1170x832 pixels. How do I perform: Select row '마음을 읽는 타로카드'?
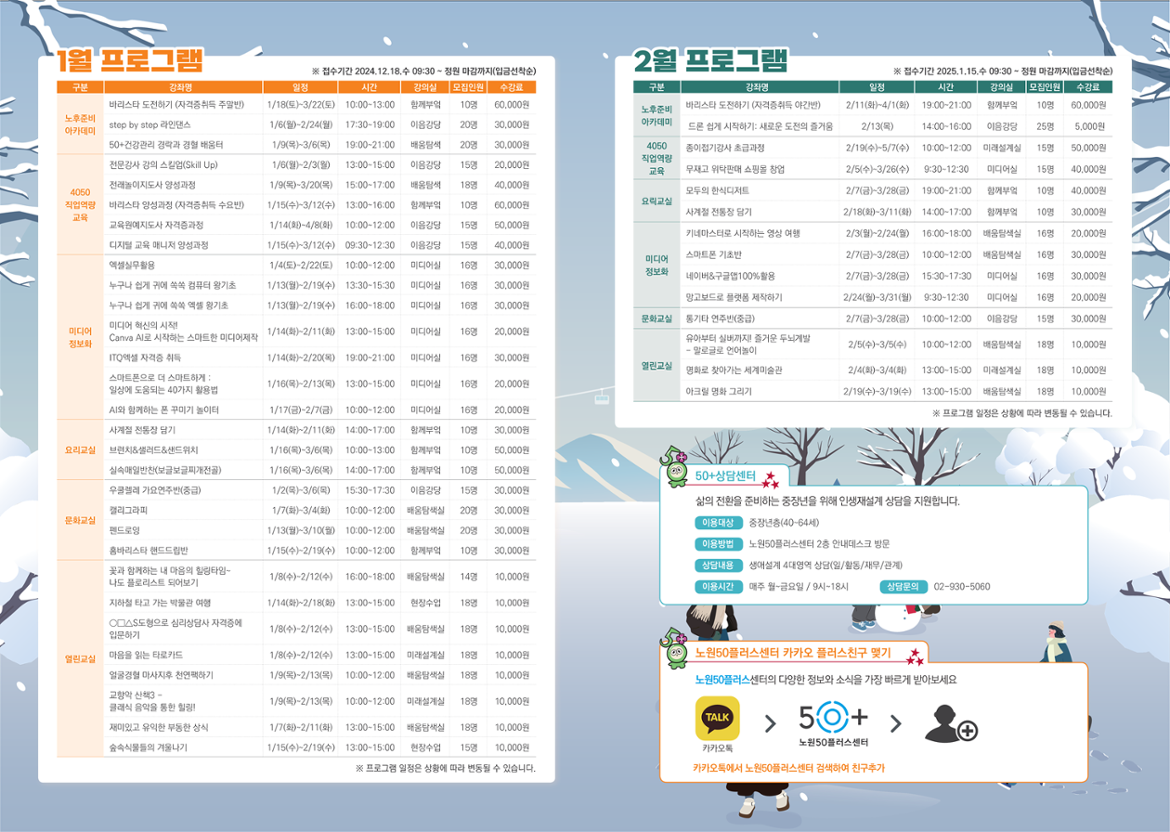click(320, 655)
